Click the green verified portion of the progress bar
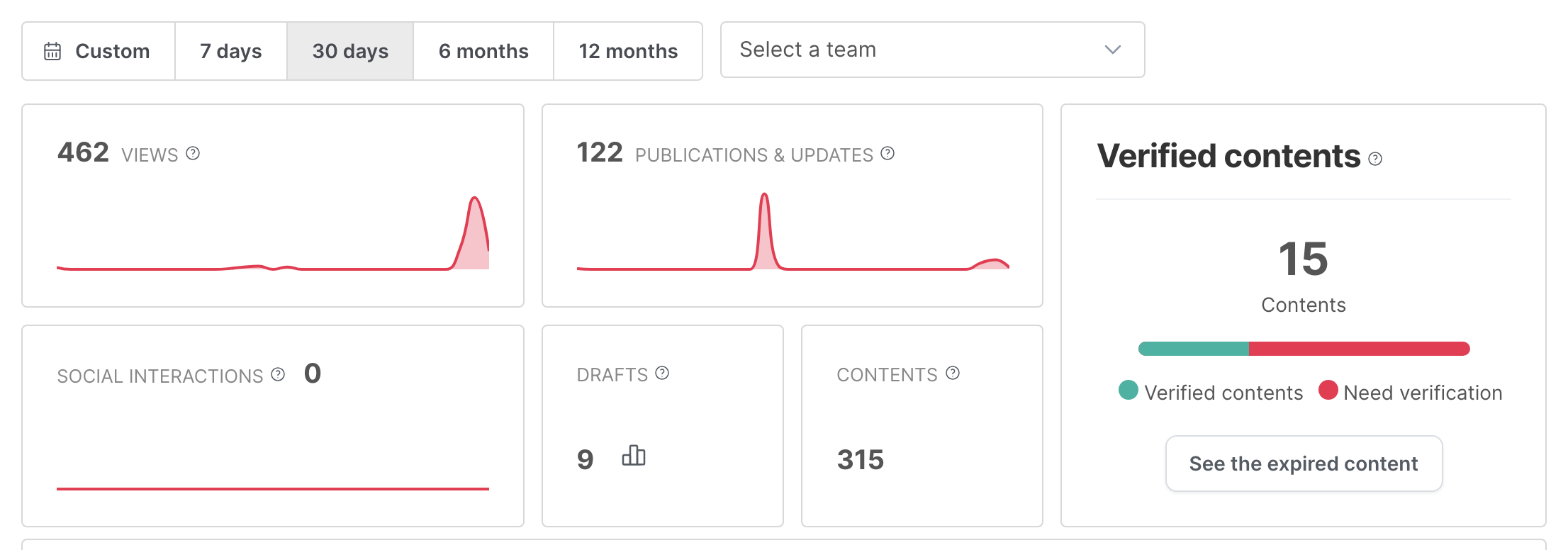The height and width of the screenshot is (550, 1568). pos(1194,349)
